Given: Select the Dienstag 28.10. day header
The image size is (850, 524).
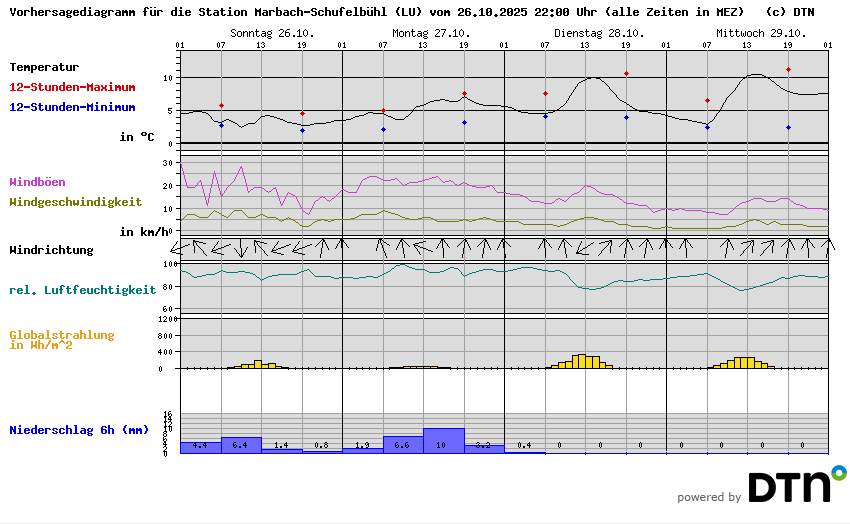Looking at the screenshot, I should click(x=599, y=33).
